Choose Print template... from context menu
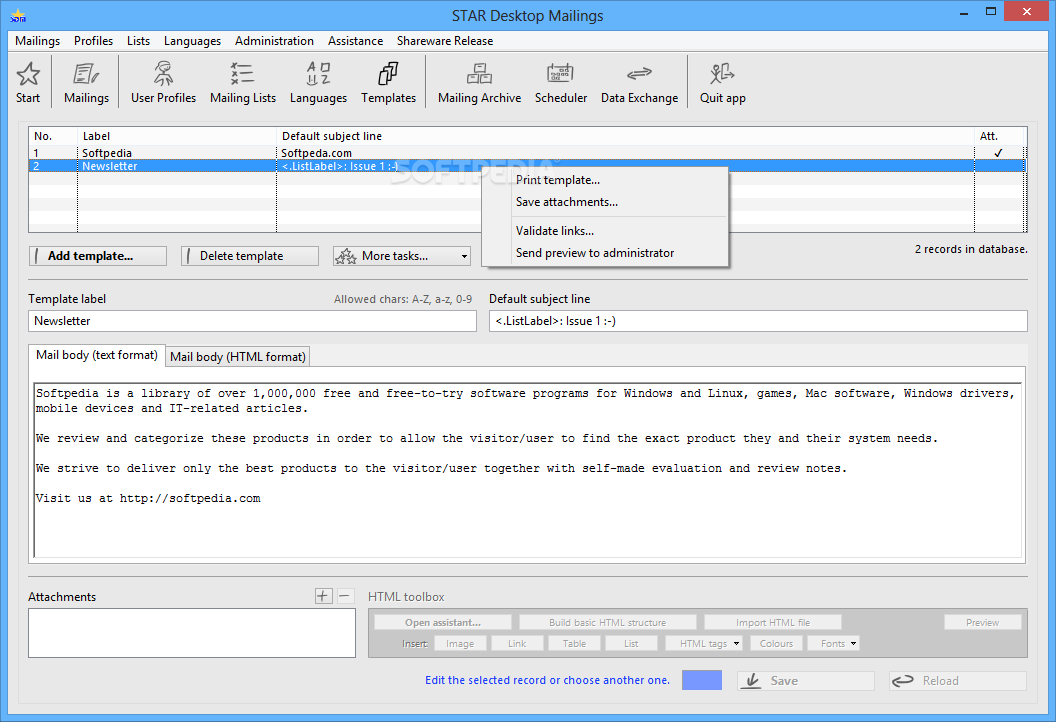The image size is (1056, 722). (605, 180)
